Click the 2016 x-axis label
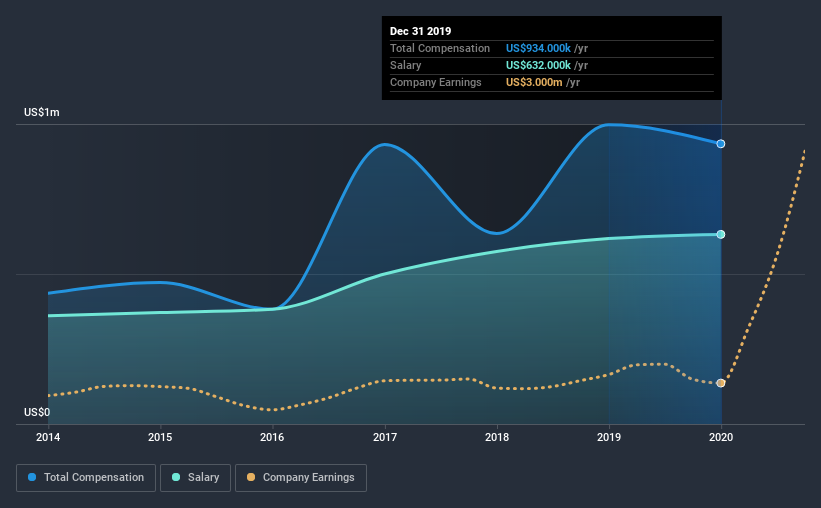The height and width of the screenshot is (508, 821). [x=272, y=437]
